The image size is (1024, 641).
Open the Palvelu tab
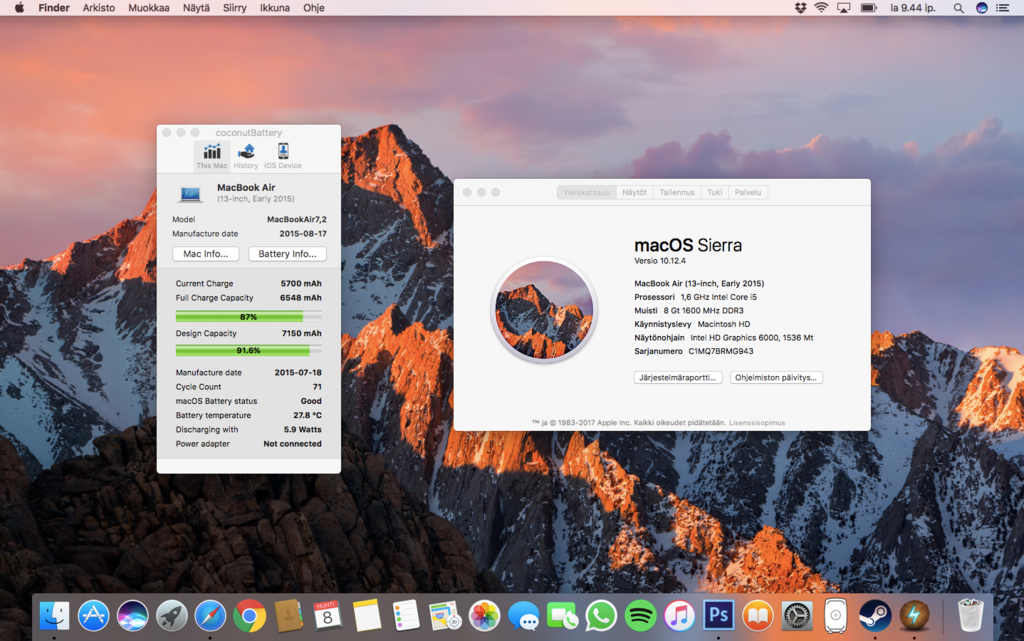(x=748, y=193)
